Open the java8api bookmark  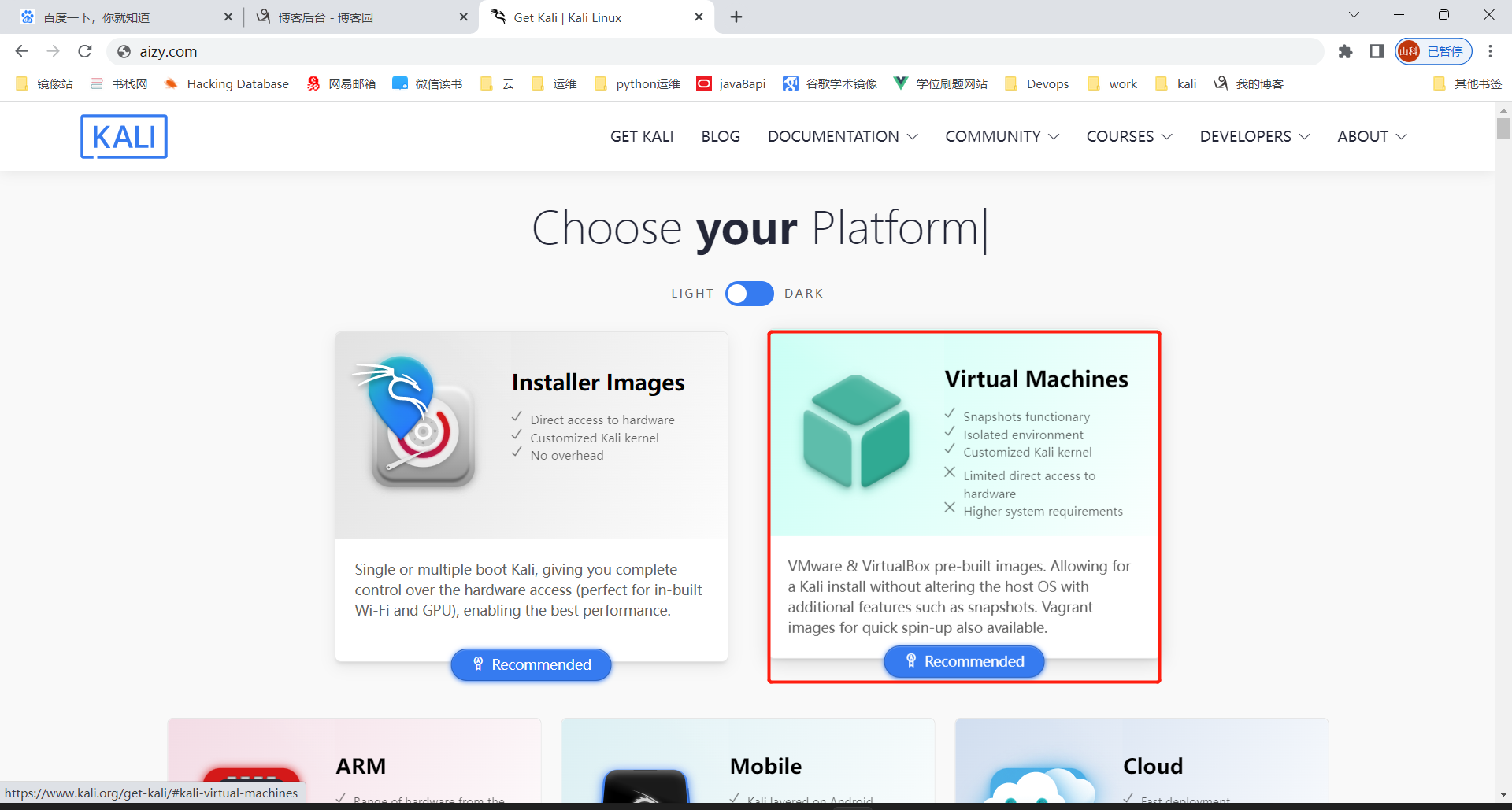[x=731, y=83]
